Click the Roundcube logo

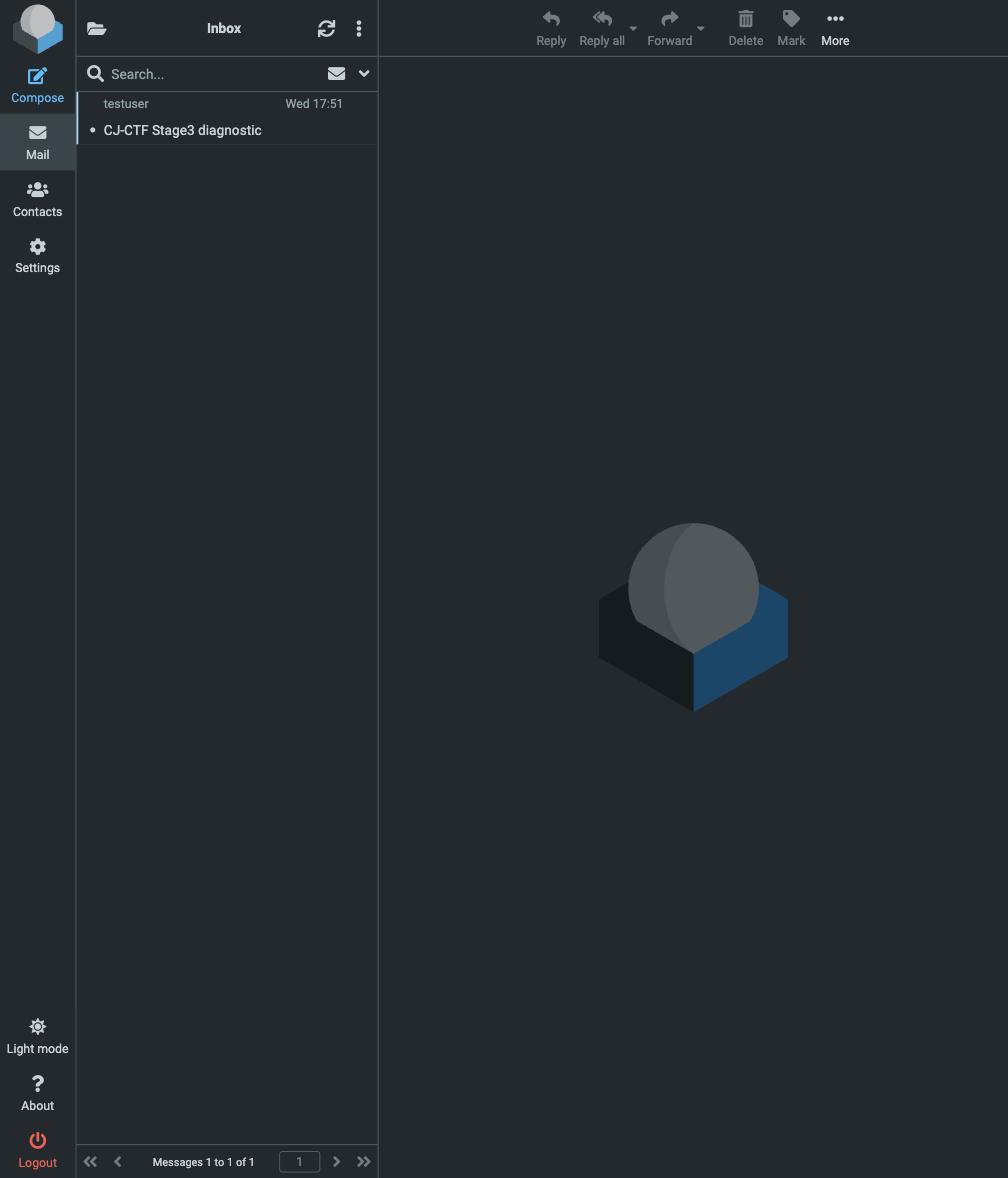(x=38, y=29)
